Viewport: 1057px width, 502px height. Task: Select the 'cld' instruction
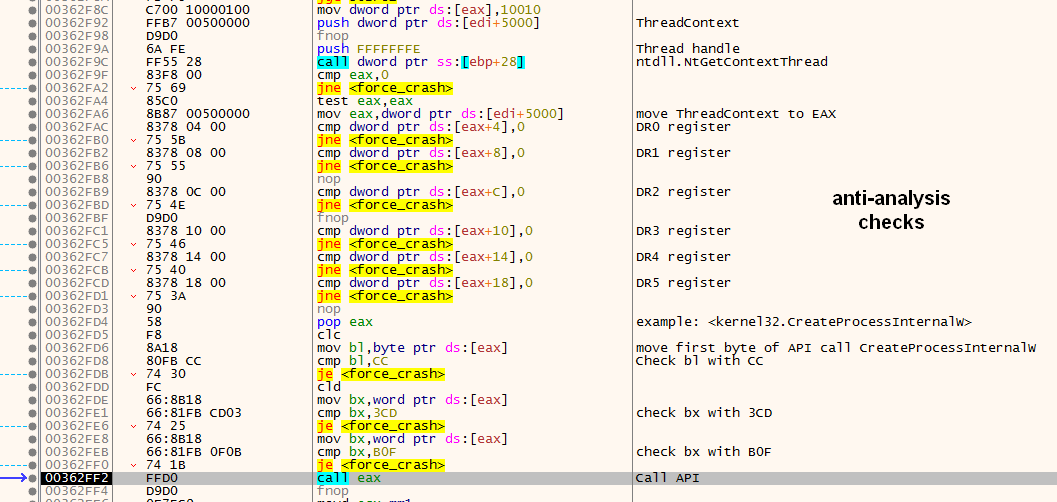(329, 387)
